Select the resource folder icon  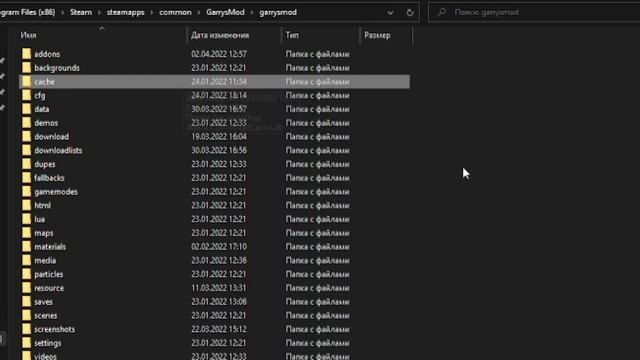pos(27,288)
